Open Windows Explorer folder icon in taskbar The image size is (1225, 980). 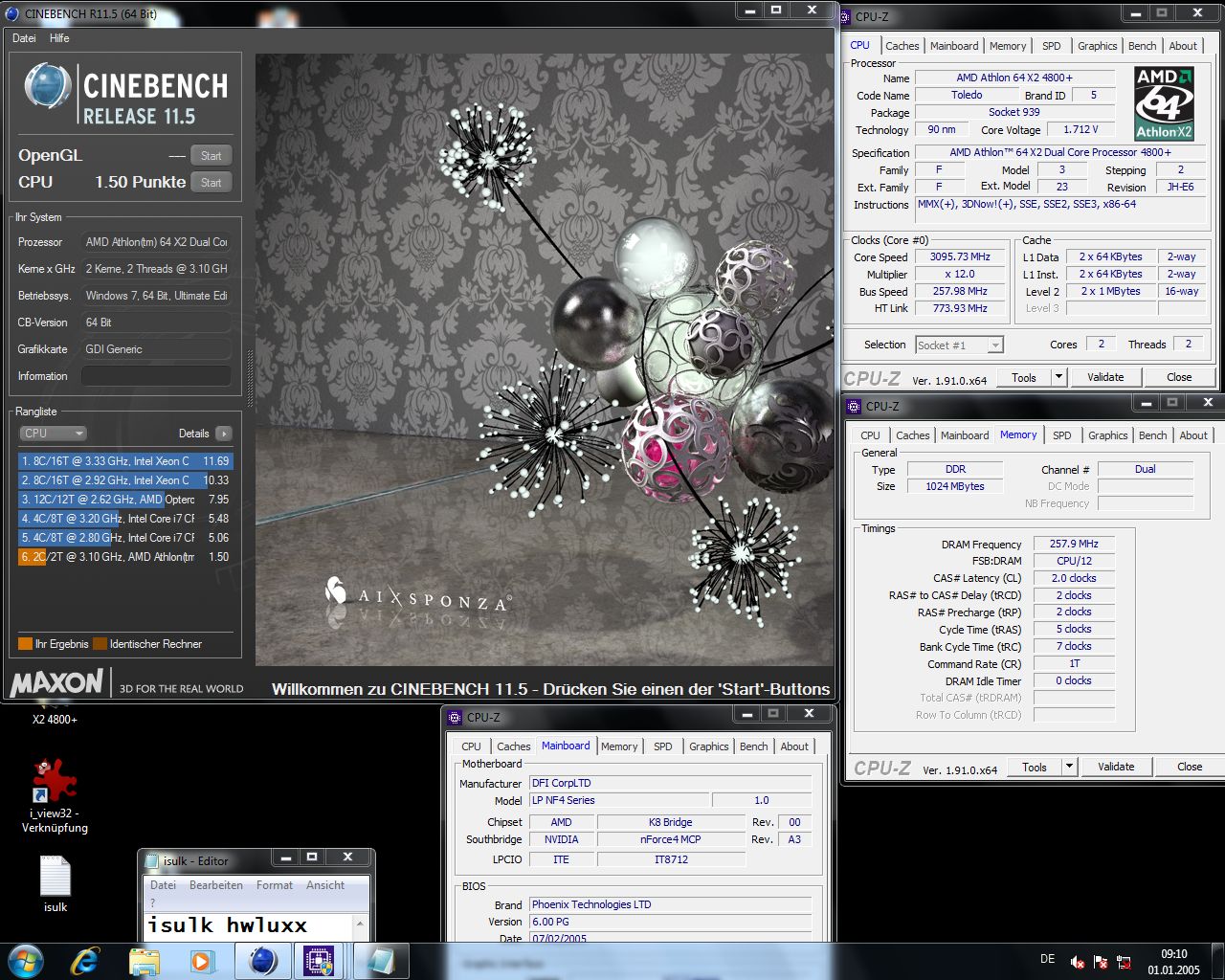(144, 961)
